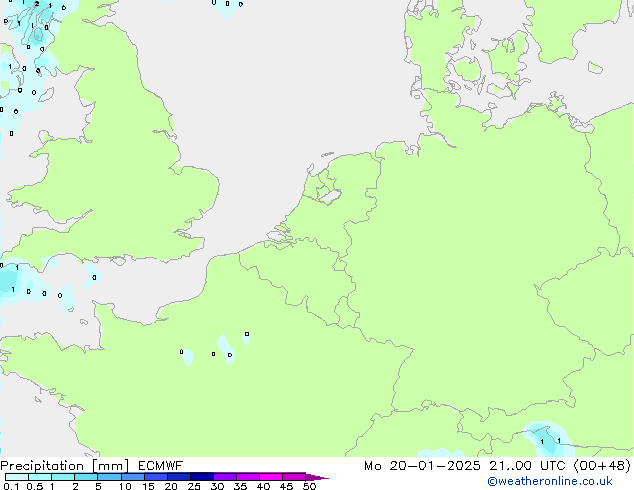Click the 5–10 mm blue legend swatch
The width and height of the screenshot is (634, 490).
click(109, 477)
